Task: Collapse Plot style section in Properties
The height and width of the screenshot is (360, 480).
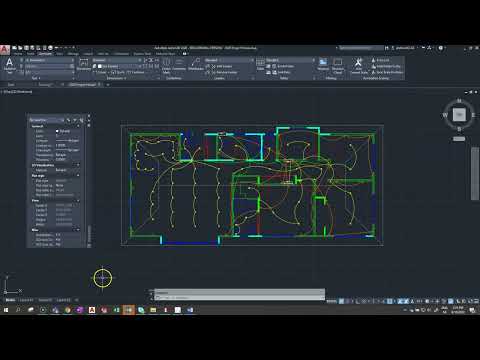Action: tap(78, 175)
